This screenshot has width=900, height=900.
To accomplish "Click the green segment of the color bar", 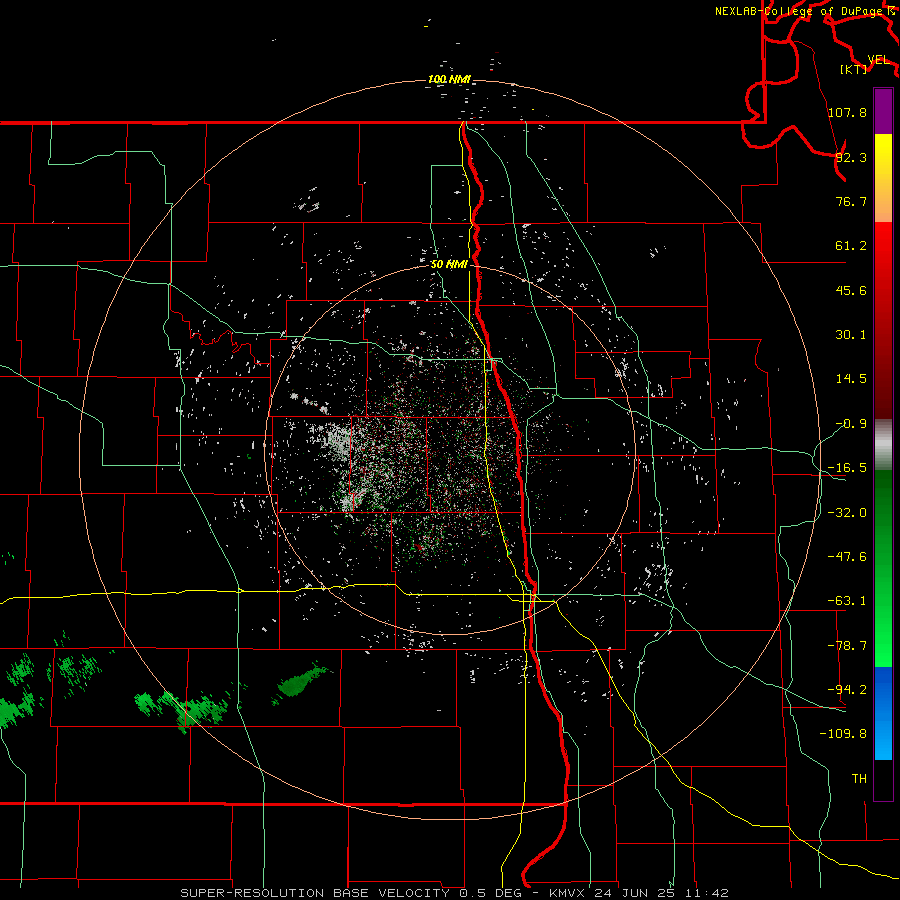I will [x=883, y=568].
